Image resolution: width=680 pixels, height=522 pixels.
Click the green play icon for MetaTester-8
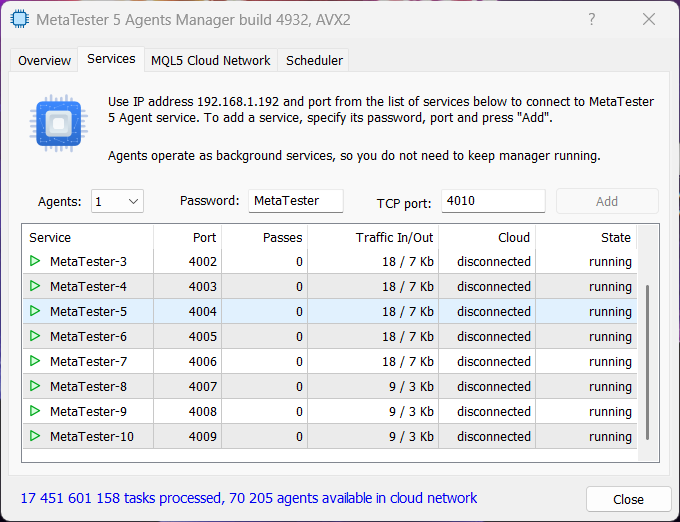tap(35, 386)
